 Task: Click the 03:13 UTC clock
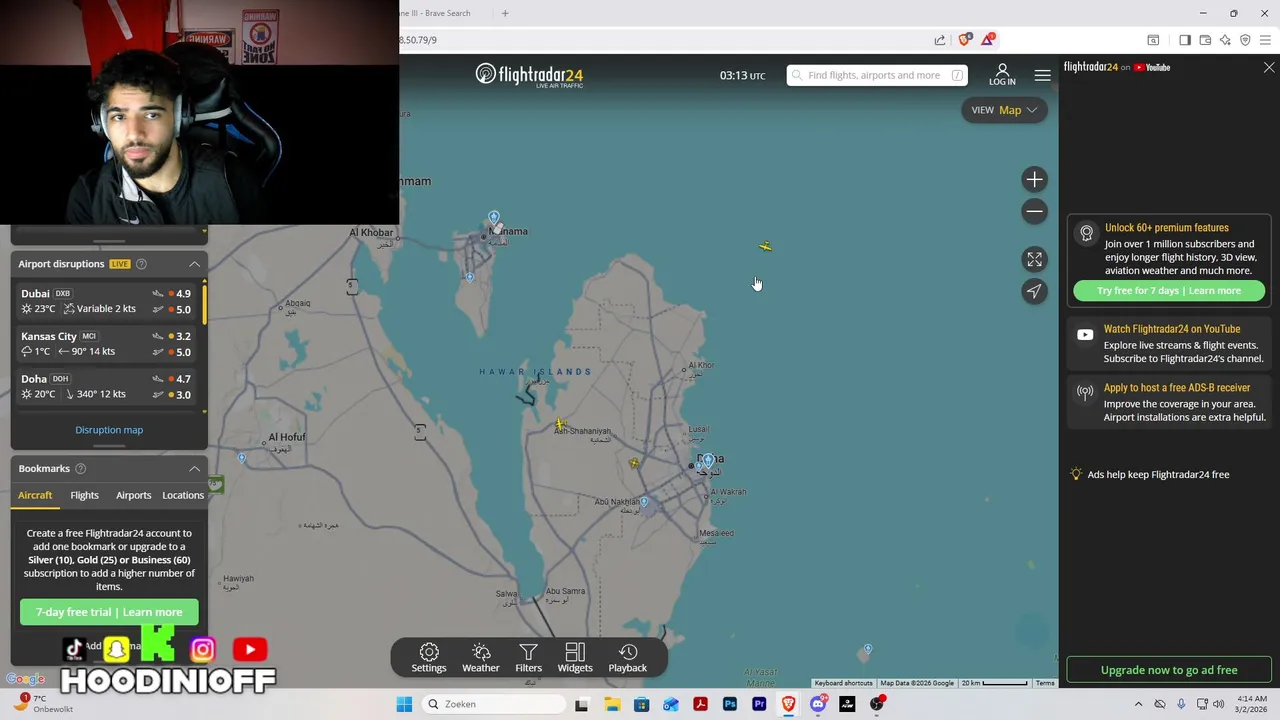742,76
